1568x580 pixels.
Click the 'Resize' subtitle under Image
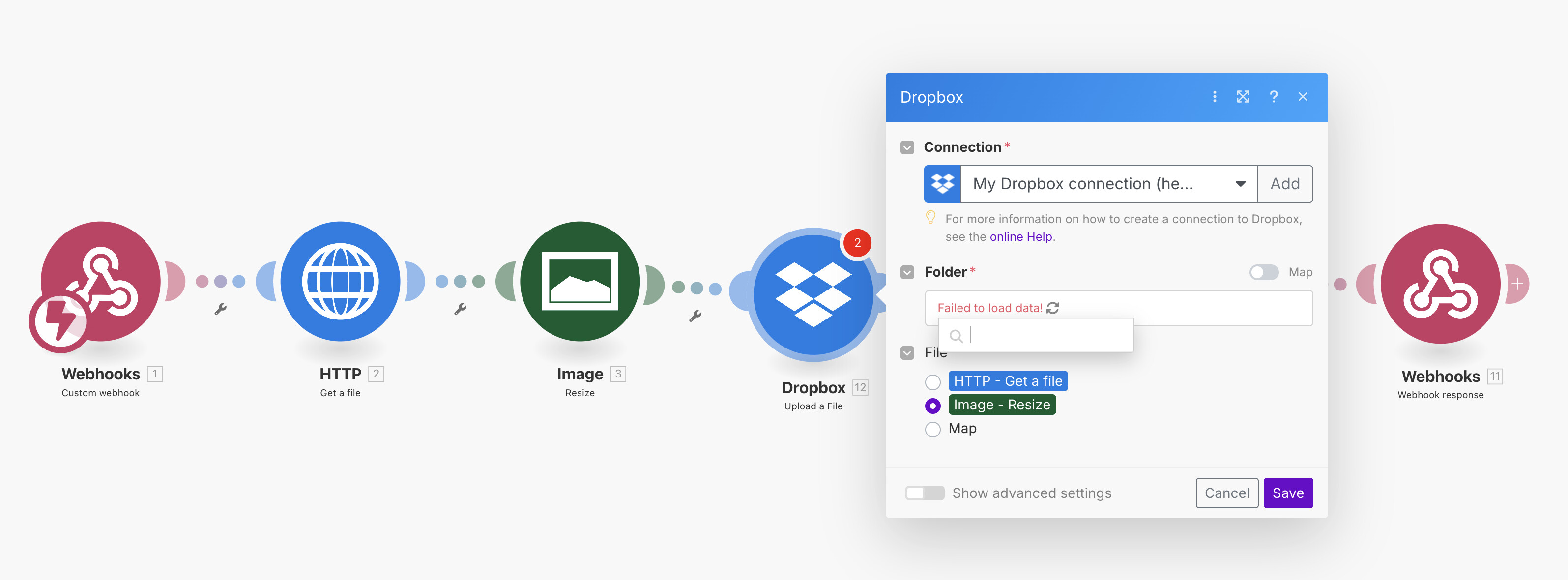pos(580,393)
